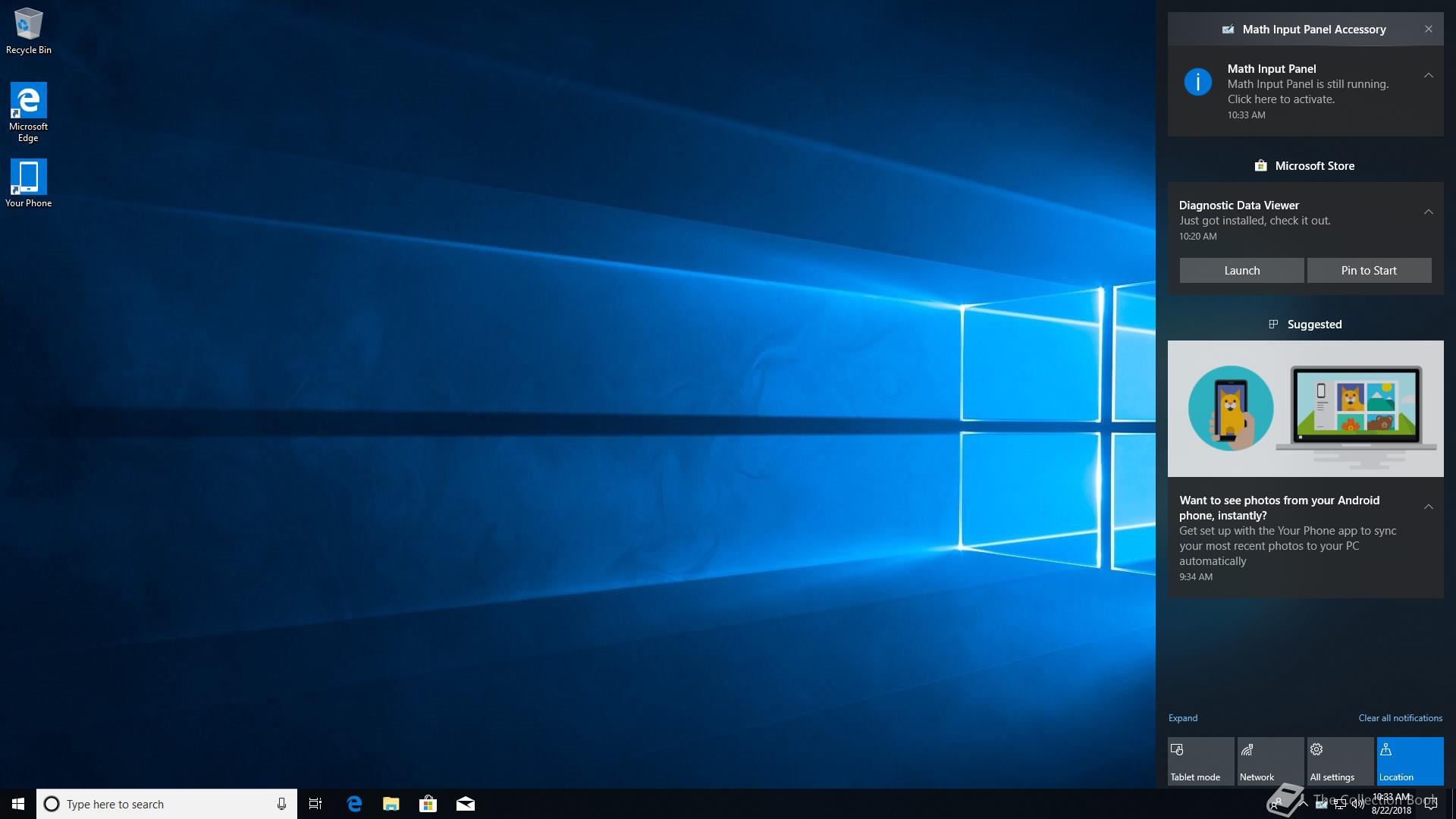Collapse the Math Input Panel notification
Viewport: 1456px width, 819px height.
tap(1429, 75)
